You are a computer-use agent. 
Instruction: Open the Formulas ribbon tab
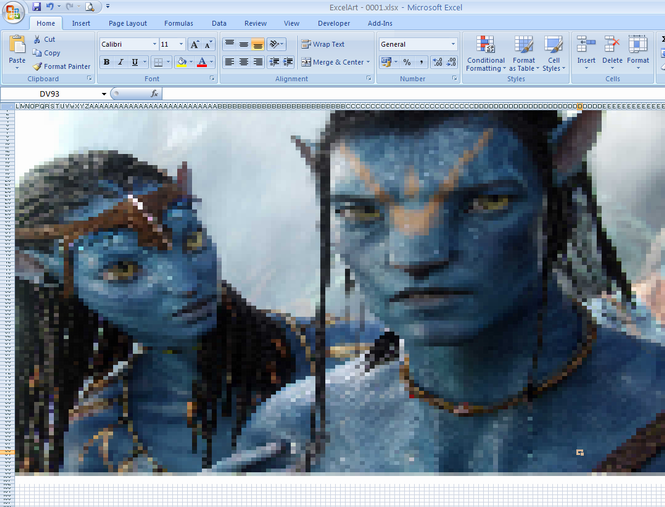pyautogui.click(x=179, y=23)
